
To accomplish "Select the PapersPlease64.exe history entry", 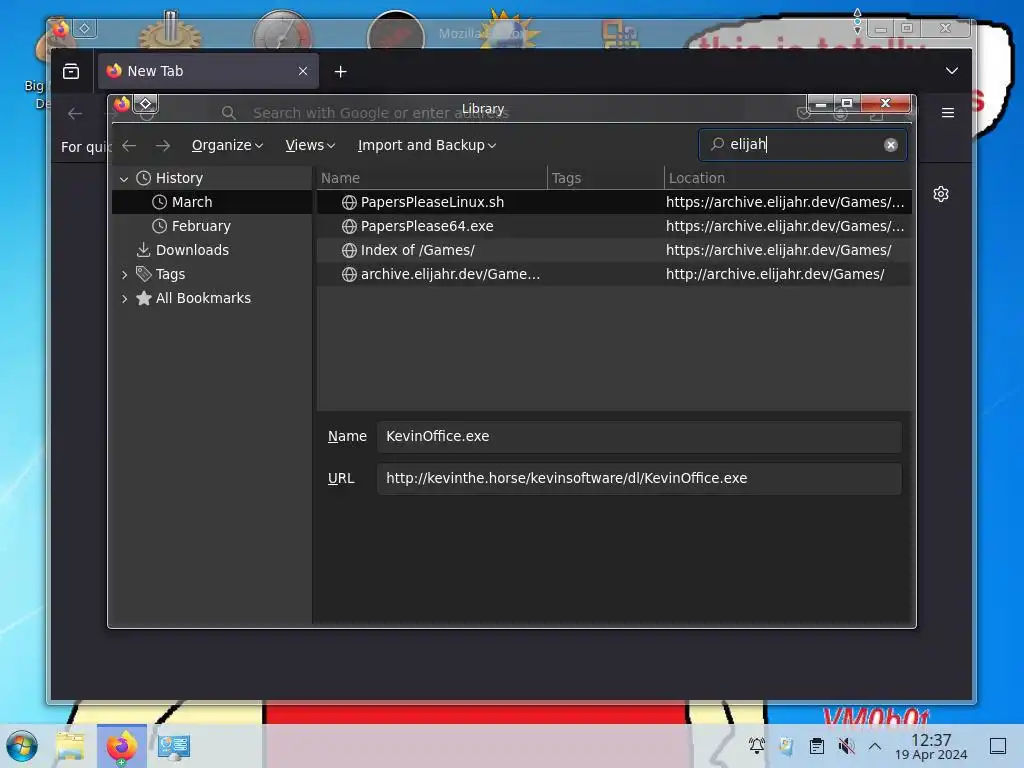I will (615, 226).
